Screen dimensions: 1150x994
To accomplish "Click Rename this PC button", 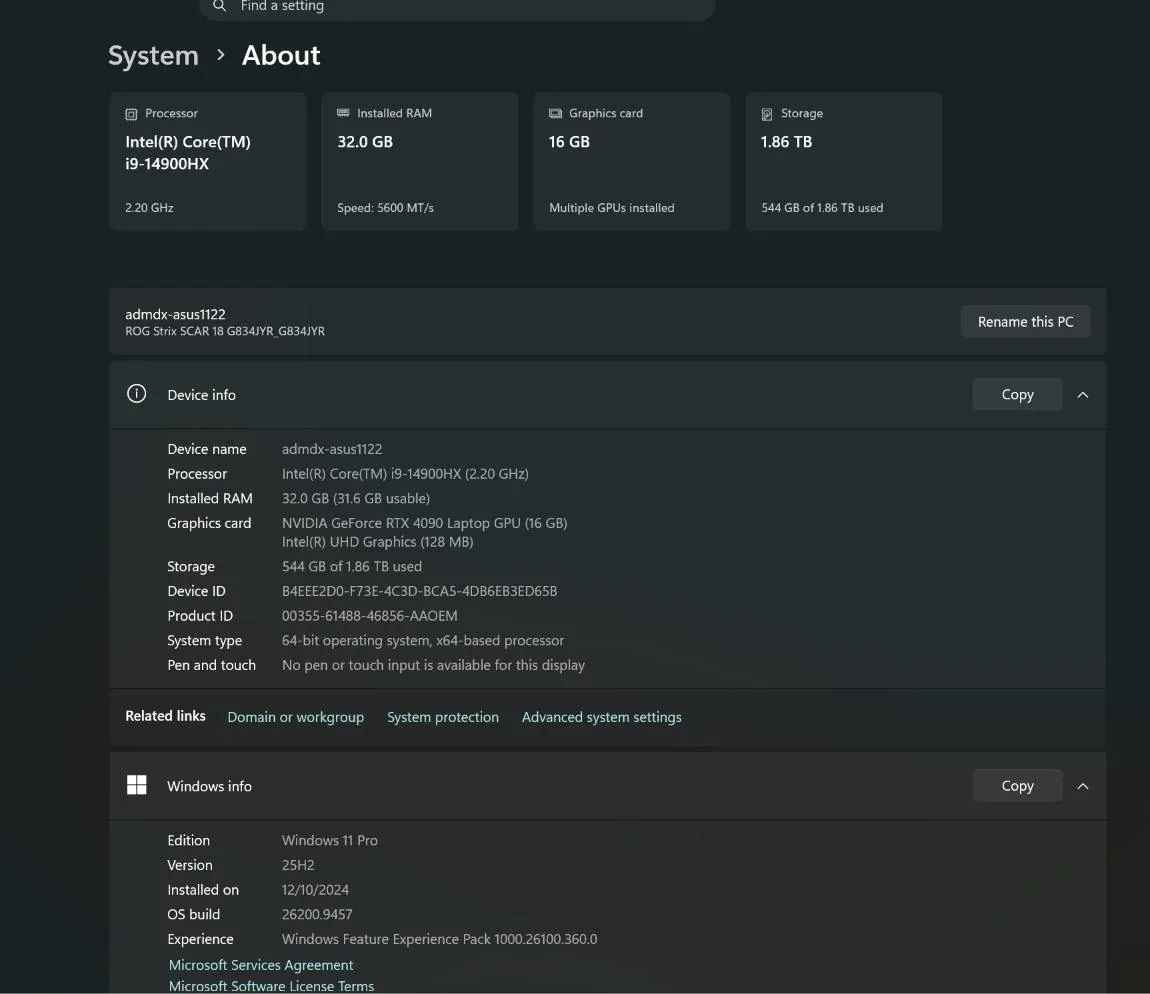I will [x=1025, y=321].
